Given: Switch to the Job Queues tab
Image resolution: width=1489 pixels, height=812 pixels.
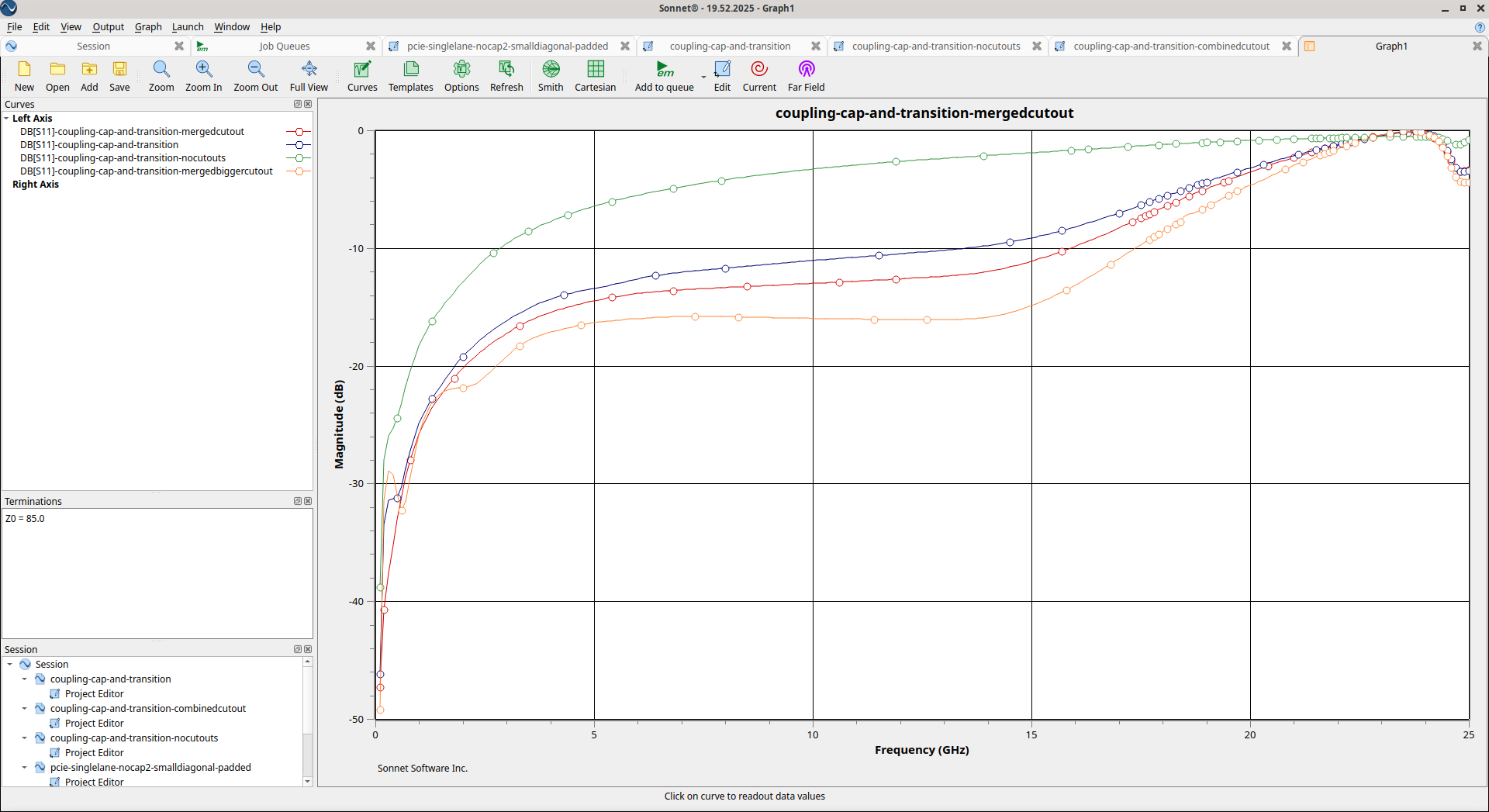Looking at the screenshot, I should pos(284,47).
